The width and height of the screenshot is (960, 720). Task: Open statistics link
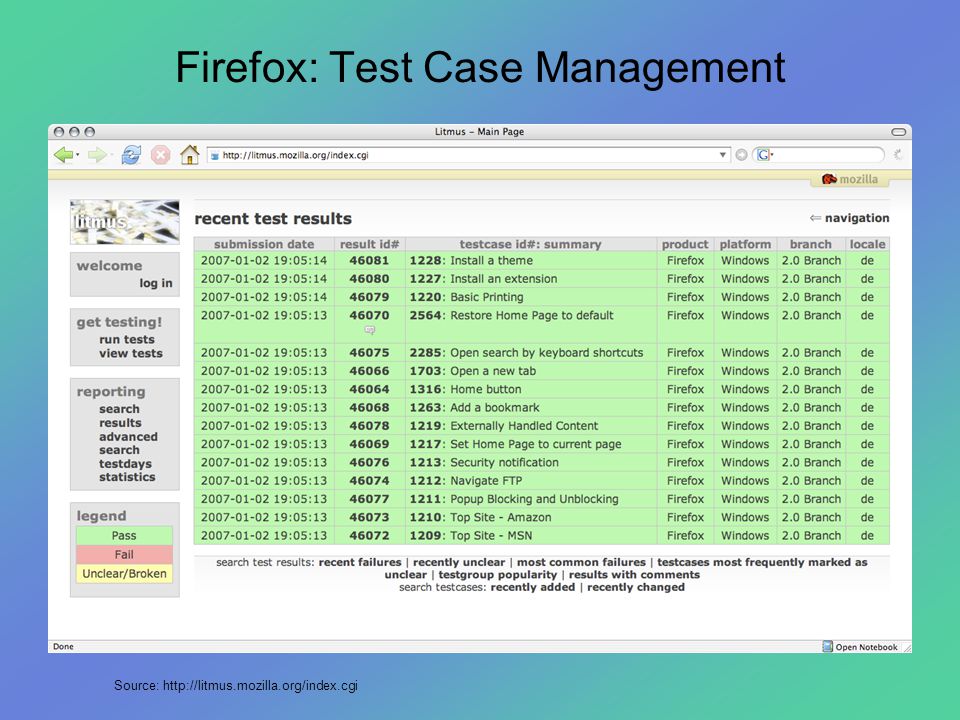pos(127,477)
